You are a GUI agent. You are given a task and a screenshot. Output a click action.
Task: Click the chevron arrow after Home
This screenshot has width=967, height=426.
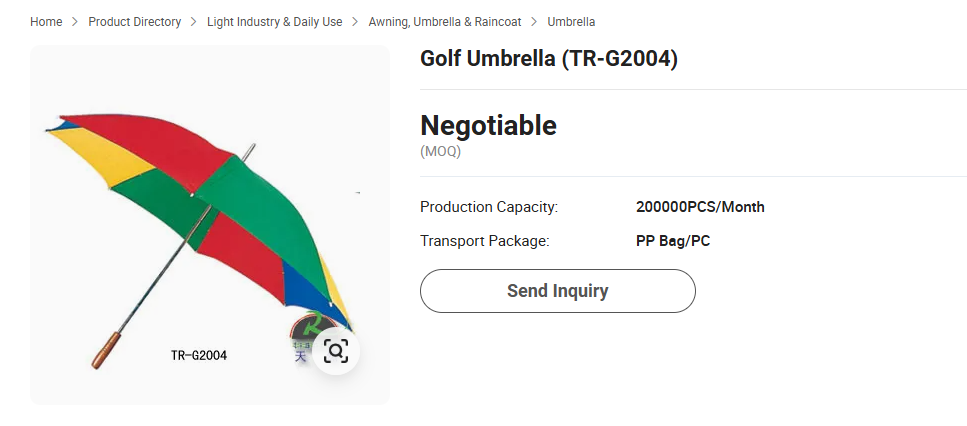tap(75, 22)
